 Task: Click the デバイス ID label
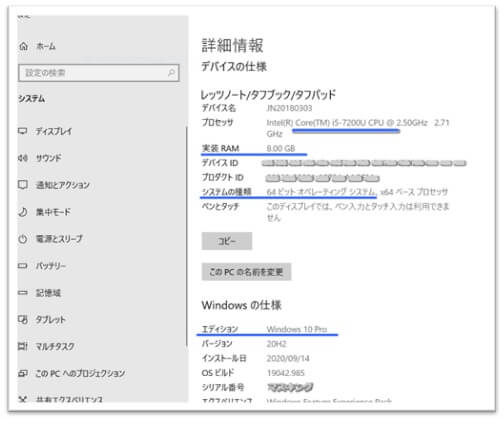point(220,163)
